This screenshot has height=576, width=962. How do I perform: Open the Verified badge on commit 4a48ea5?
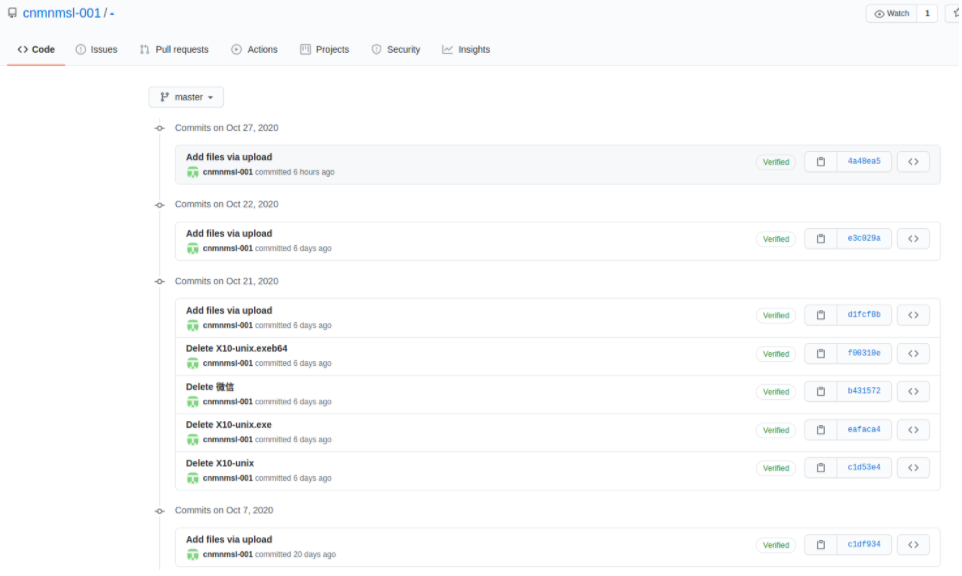776,161
